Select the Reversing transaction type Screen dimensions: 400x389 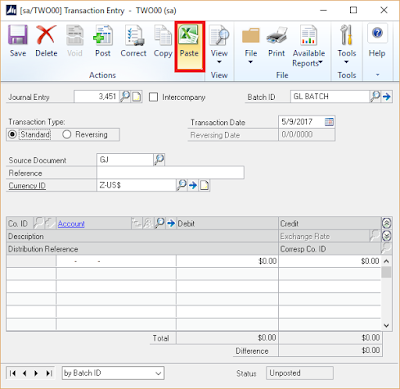click(67, 135)
